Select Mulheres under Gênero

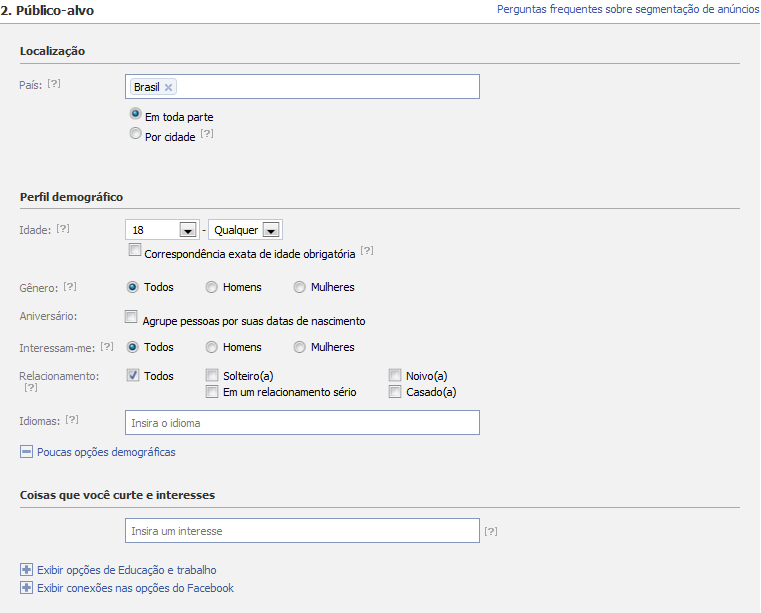point(300,287)
